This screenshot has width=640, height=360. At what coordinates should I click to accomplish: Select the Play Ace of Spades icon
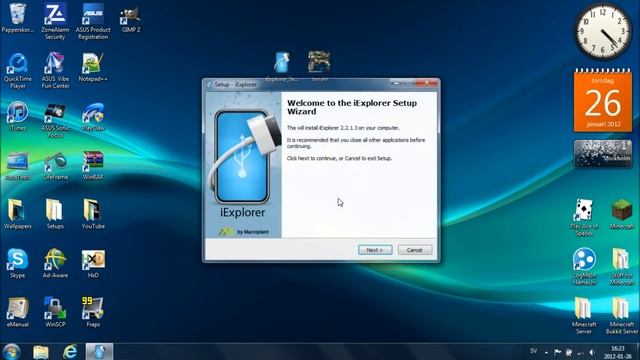click(584, 218)
